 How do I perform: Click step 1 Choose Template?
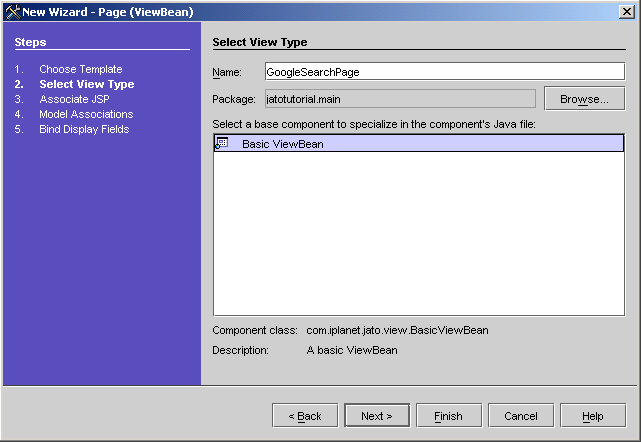pos(81,69)
